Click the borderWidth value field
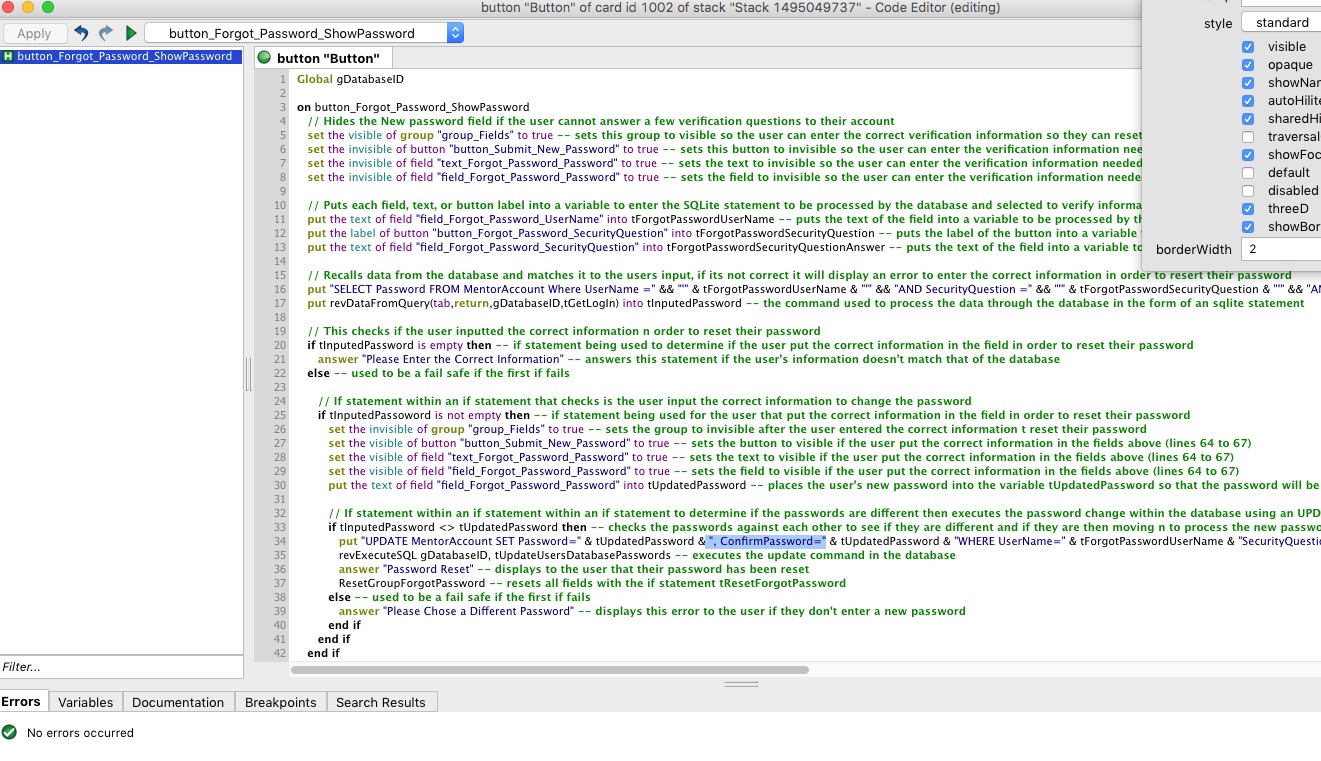Viewport: 1321px width, 761px height. pos(1281,249)
